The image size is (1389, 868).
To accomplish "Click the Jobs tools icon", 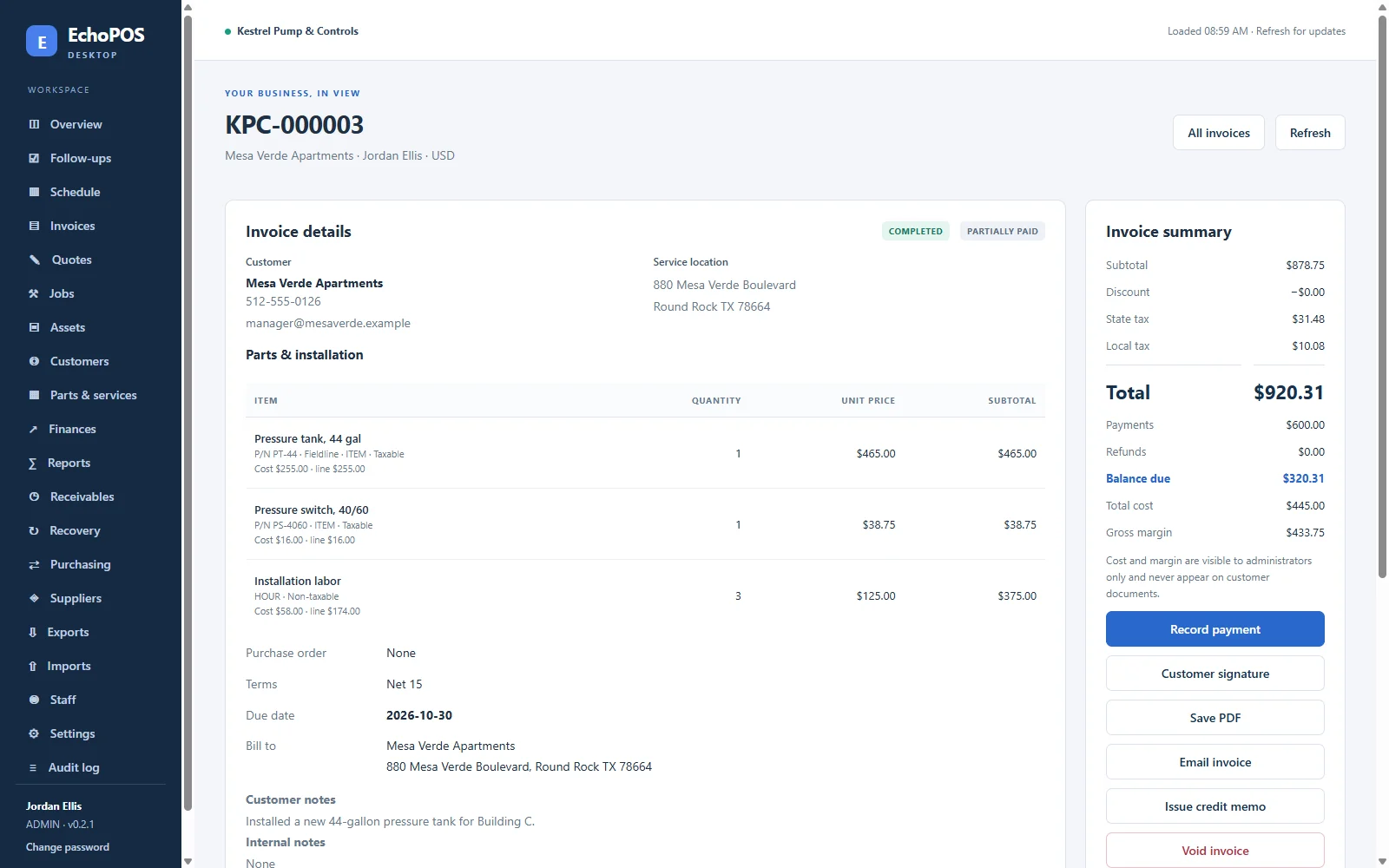I will 34,293.
